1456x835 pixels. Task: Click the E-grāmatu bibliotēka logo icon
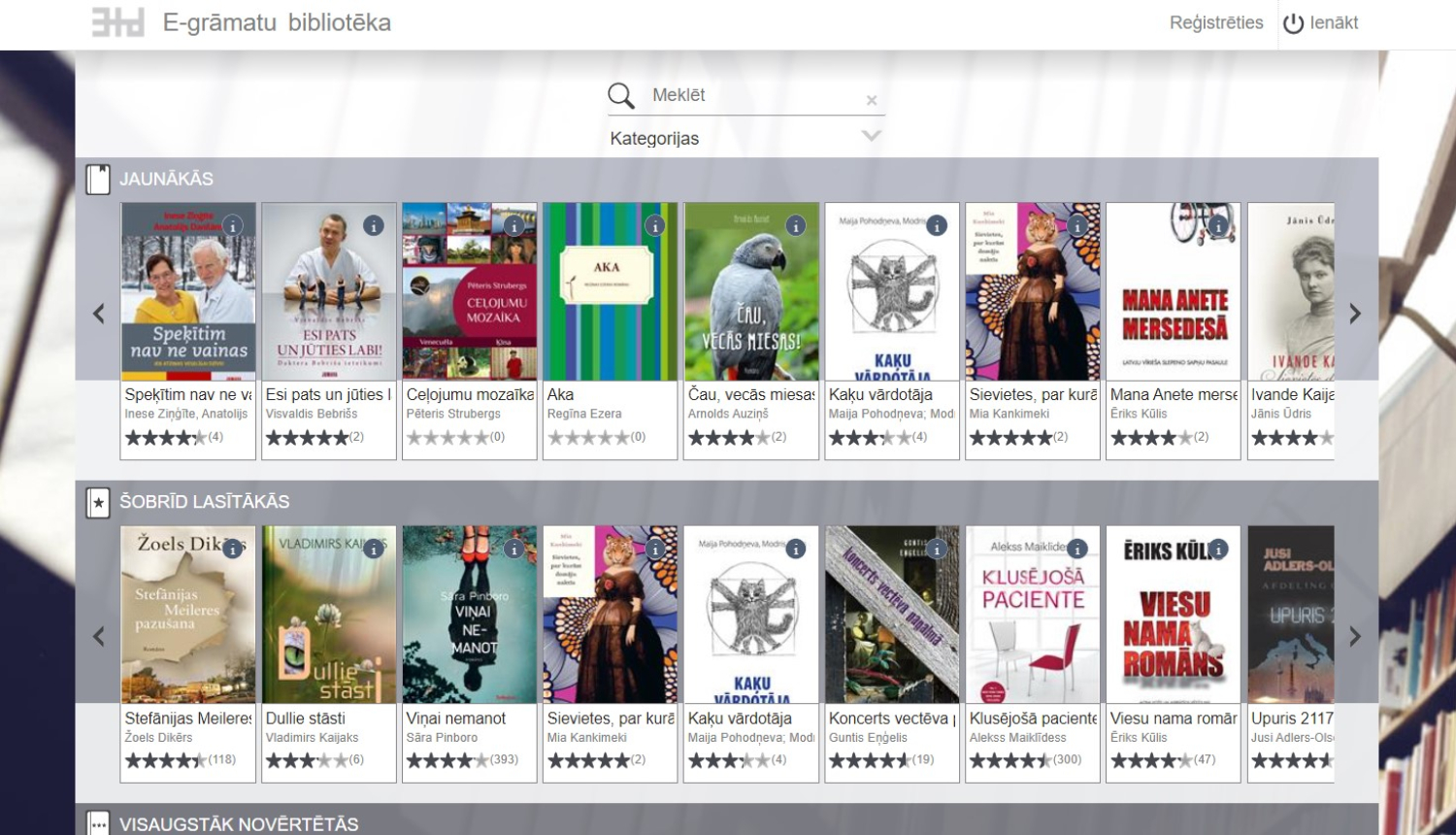point(120,22)
